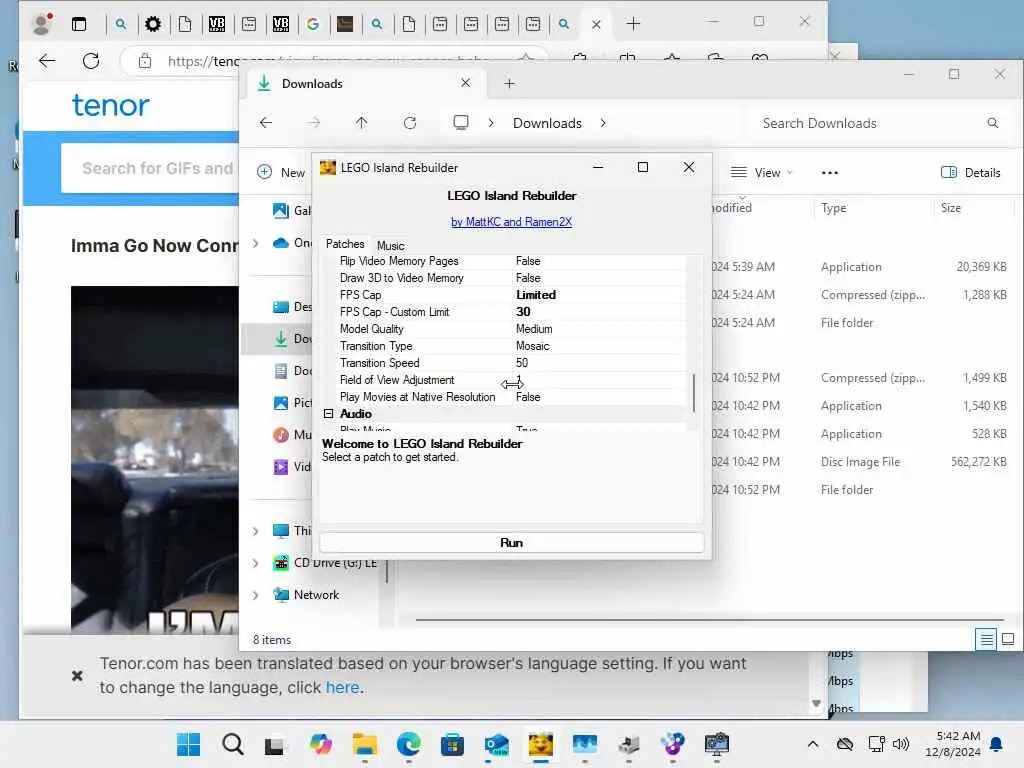Select the Transition Speed patch row
This screenshot has height=768, width=1024.
(511, 363)
